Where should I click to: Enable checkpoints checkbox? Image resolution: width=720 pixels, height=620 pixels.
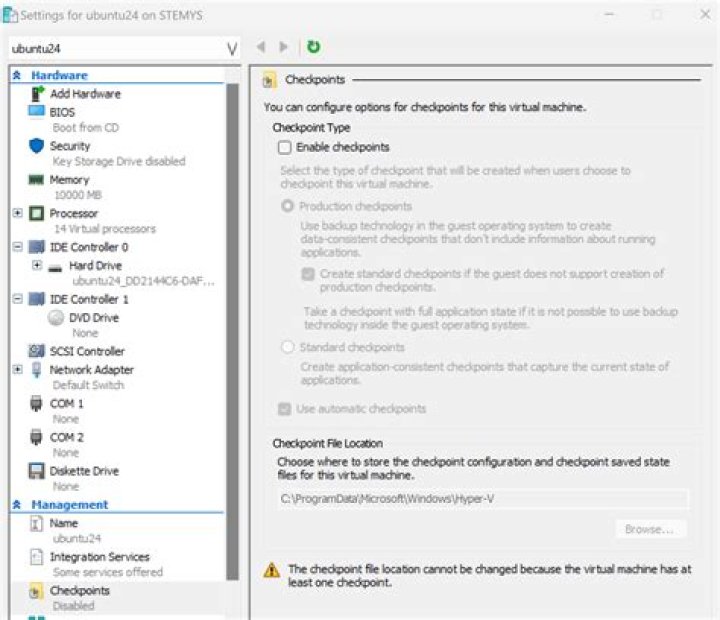(285, 147)
